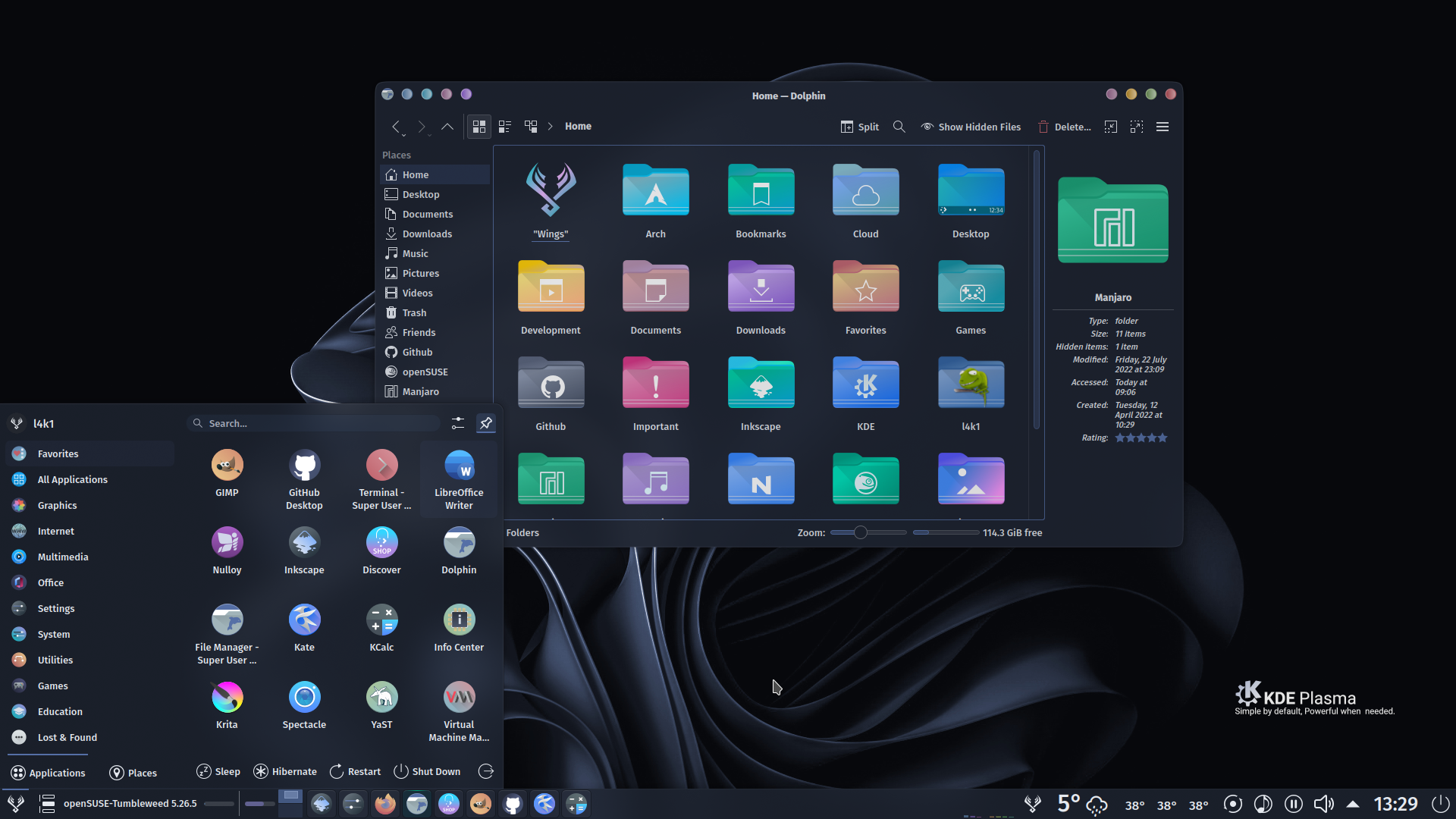Launch Inkscape from the launcher grid
Viewport: 1456px width, 819px height.
(304, 551)
